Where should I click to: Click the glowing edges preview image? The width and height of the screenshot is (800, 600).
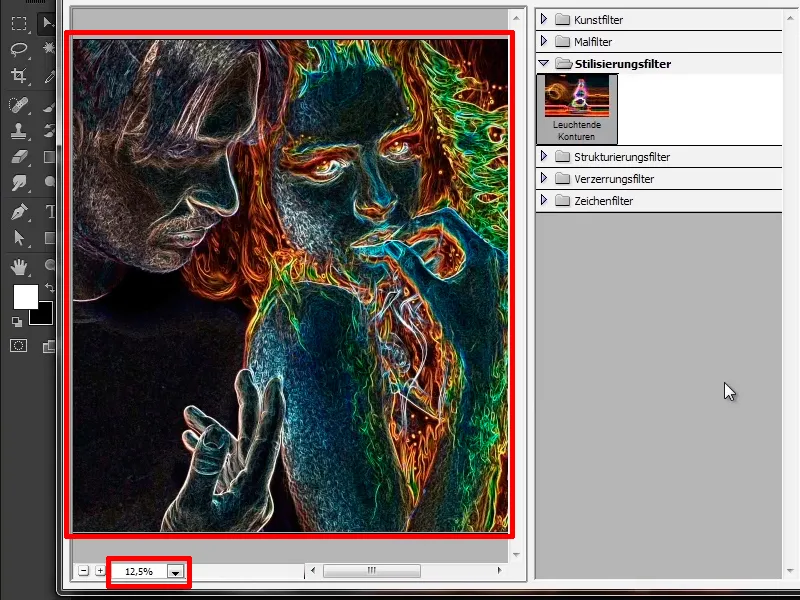pos(290,286)
